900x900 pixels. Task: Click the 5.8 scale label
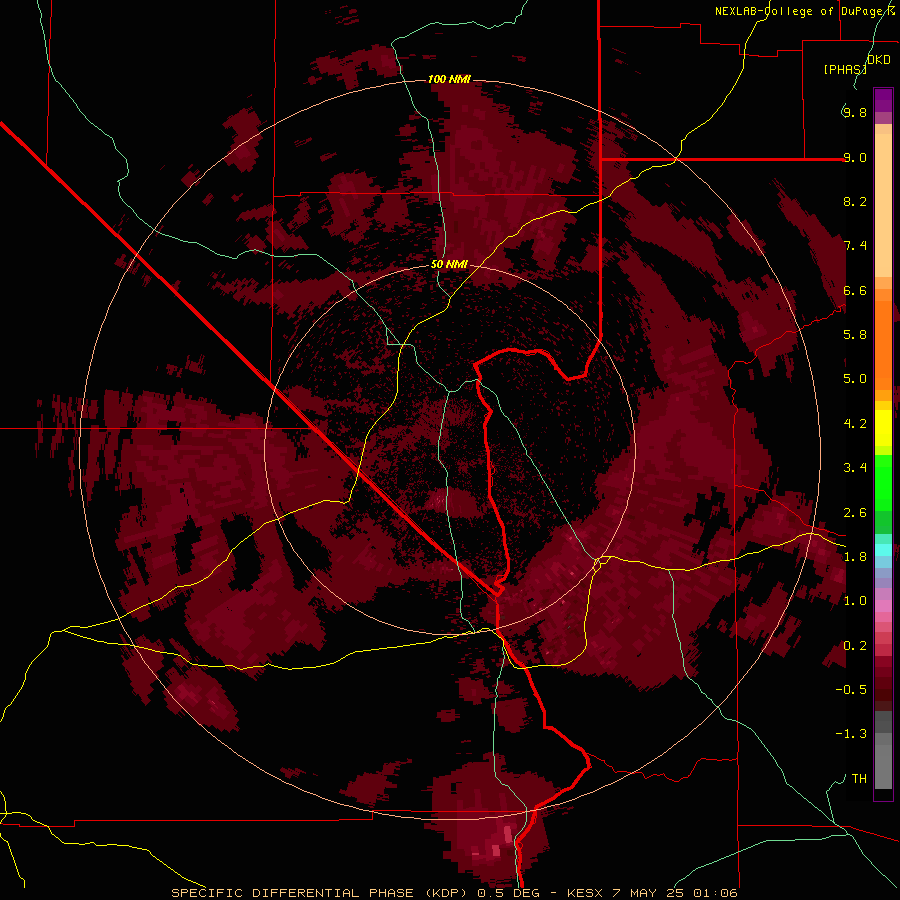(x=855, y=335)
